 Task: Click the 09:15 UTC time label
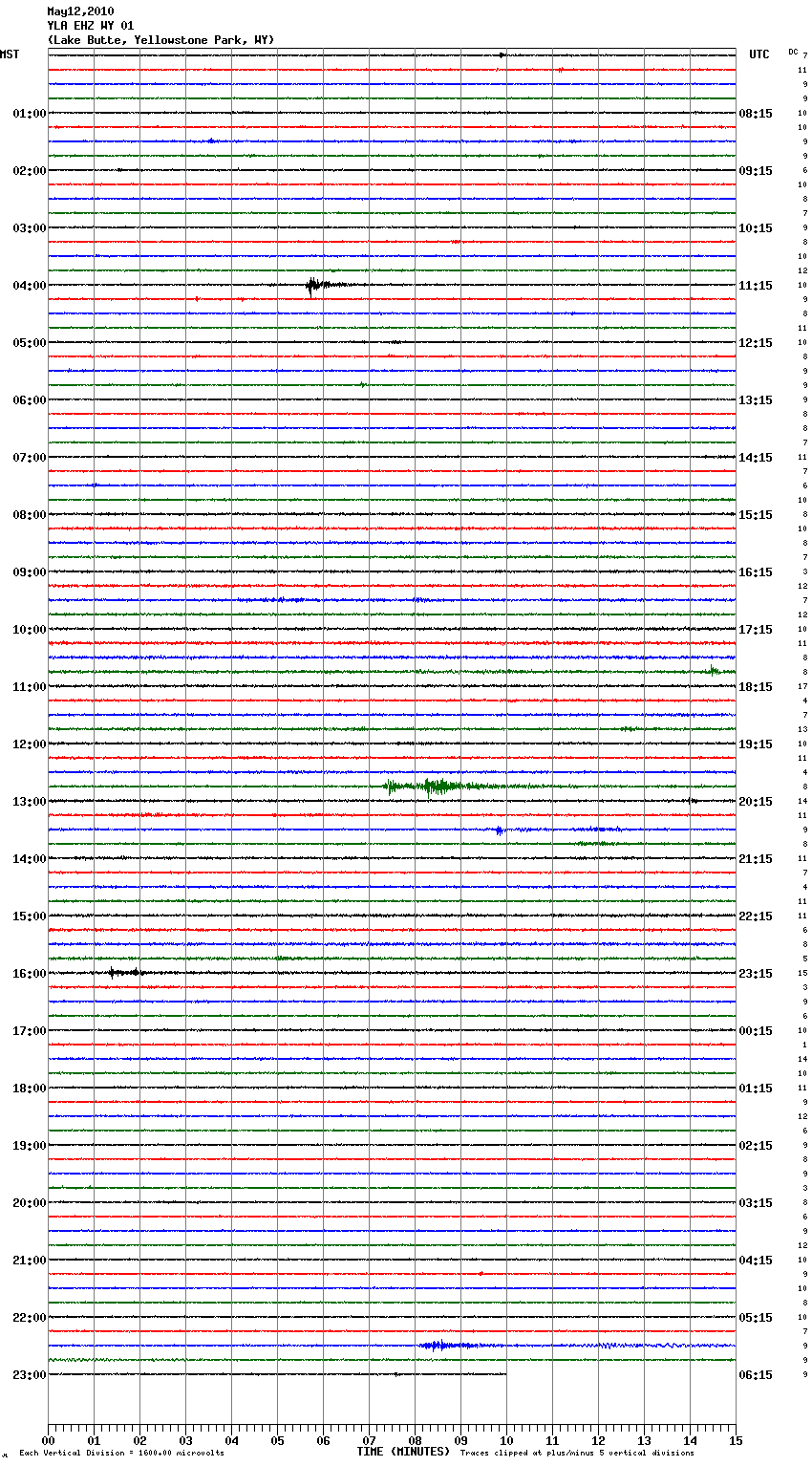[x=756, y=171]
